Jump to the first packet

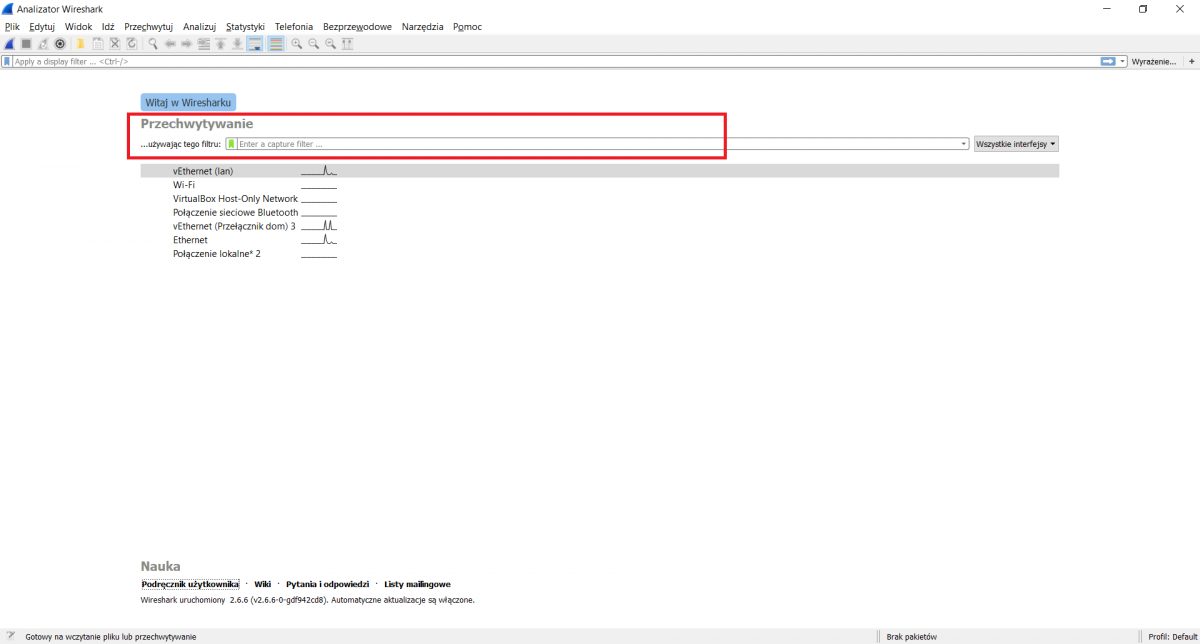tap(221, 44)
